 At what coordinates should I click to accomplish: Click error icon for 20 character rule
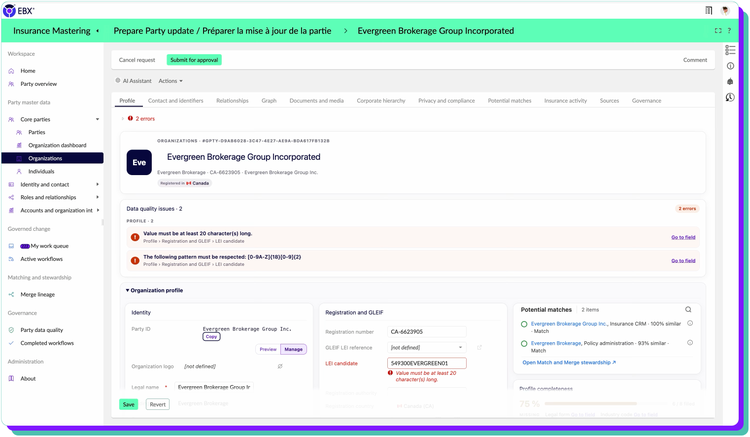[x=135, y=237]
